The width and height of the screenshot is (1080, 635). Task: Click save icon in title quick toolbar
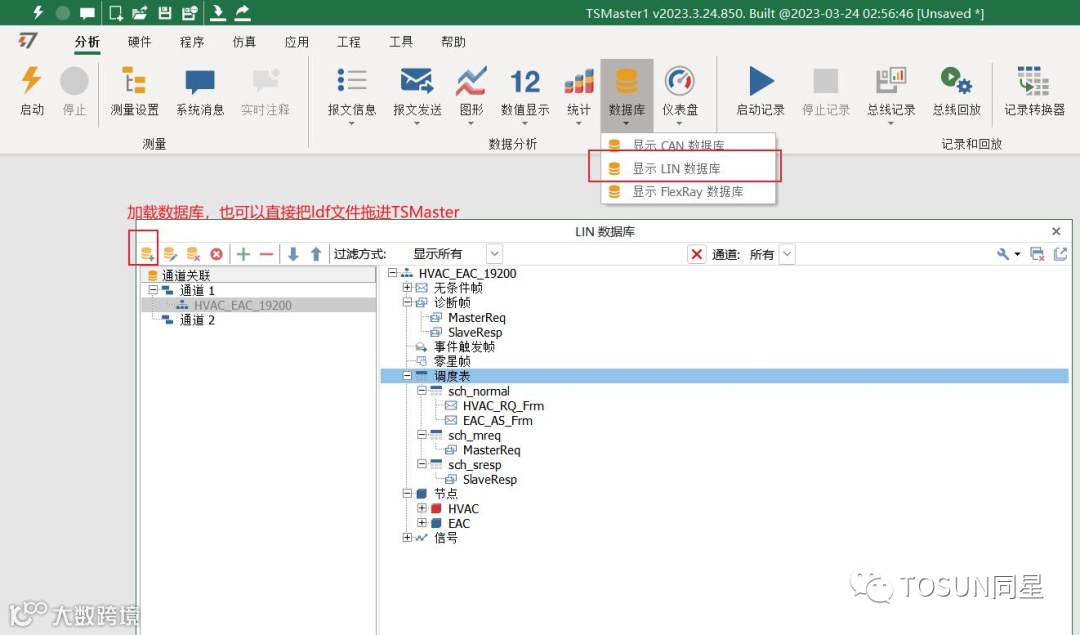click(165, 12)
